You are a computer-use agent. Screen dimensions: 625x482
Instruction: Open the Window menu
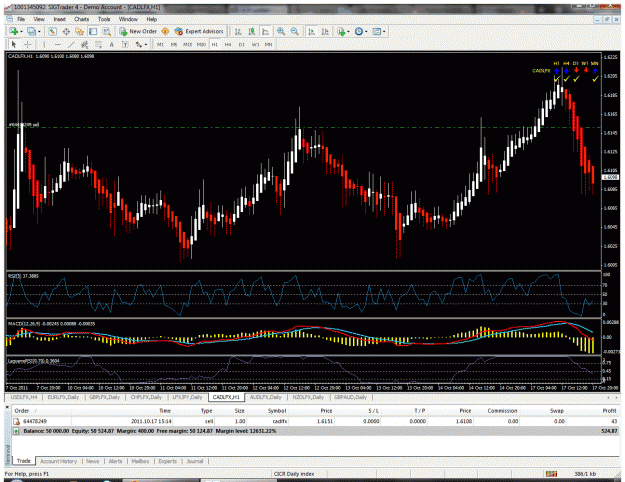coord(128,19)
